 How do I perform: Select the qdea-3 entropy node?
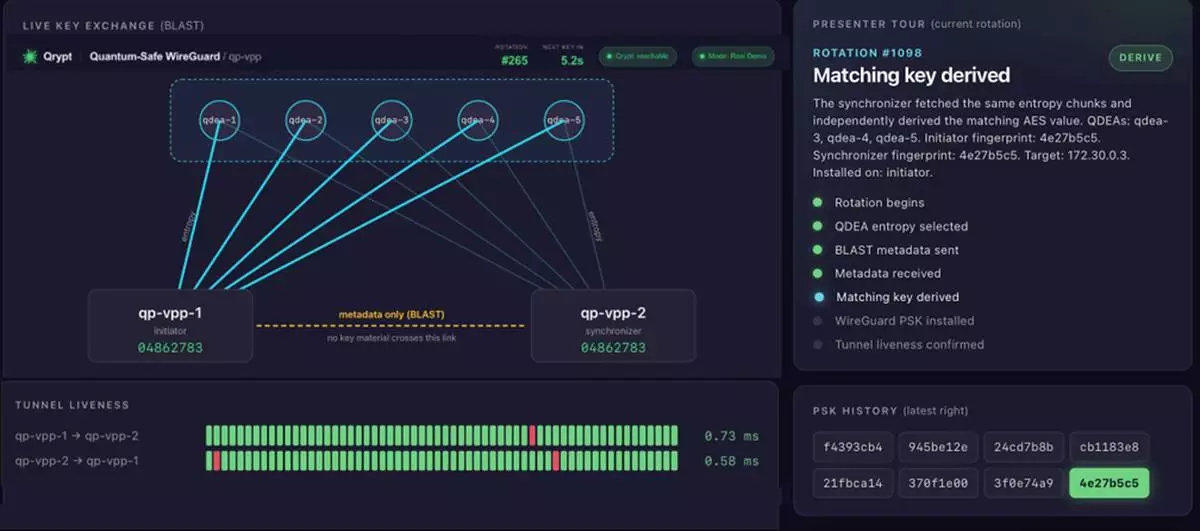pos(392,121)
